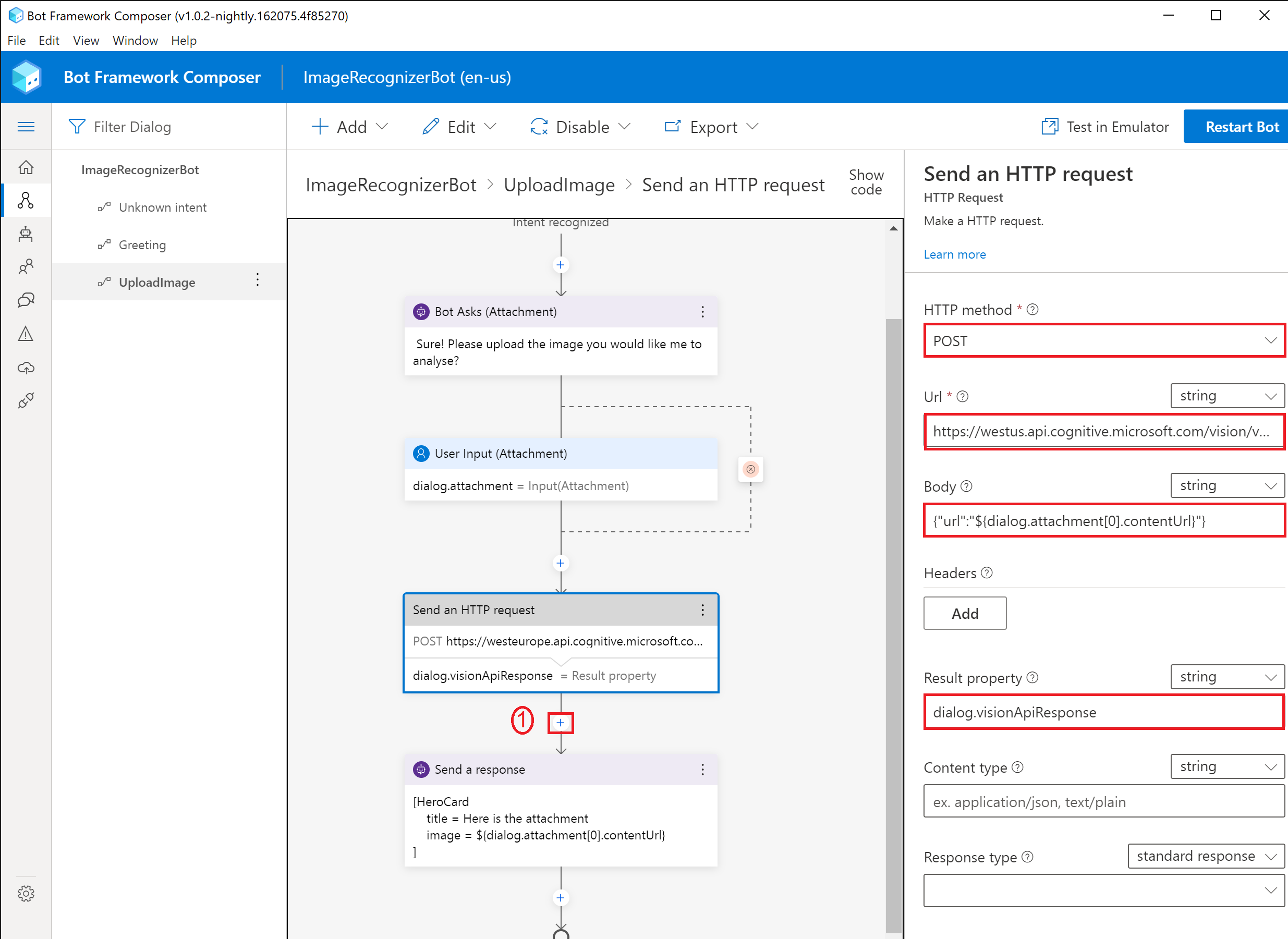Click HTTP method help icon
The height and width of the screenshot is (939, 1288).
coord(1033,310)
